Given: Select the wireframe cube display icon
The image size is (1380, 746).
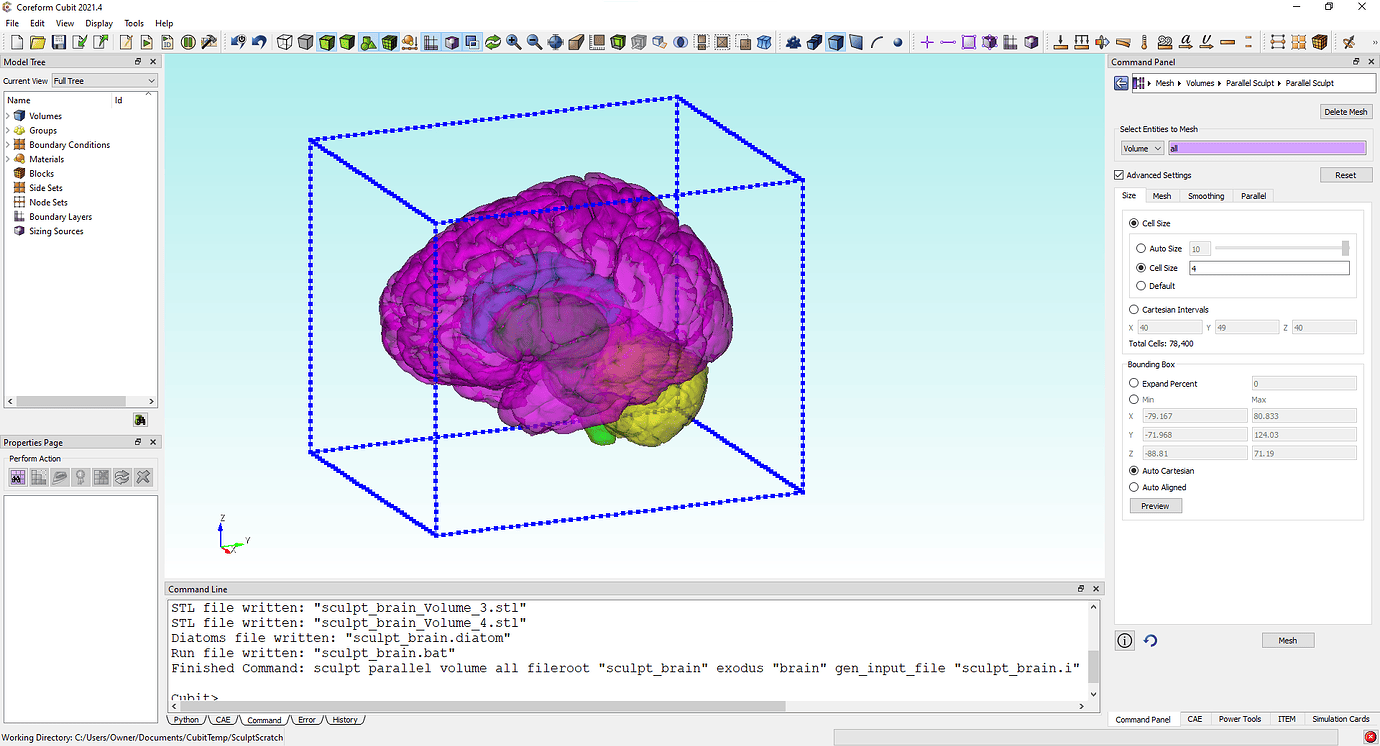Looking at the screenshot, I should [285, 42].
